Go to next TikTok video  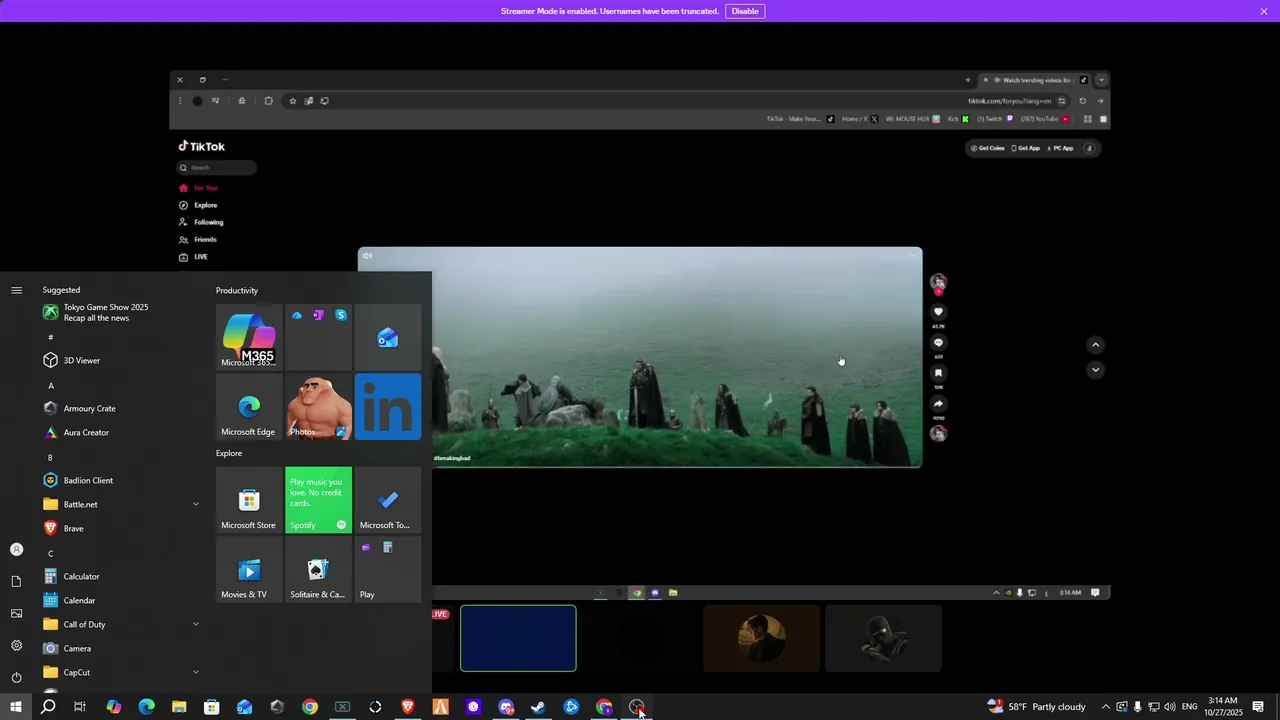coord(1095,370)
